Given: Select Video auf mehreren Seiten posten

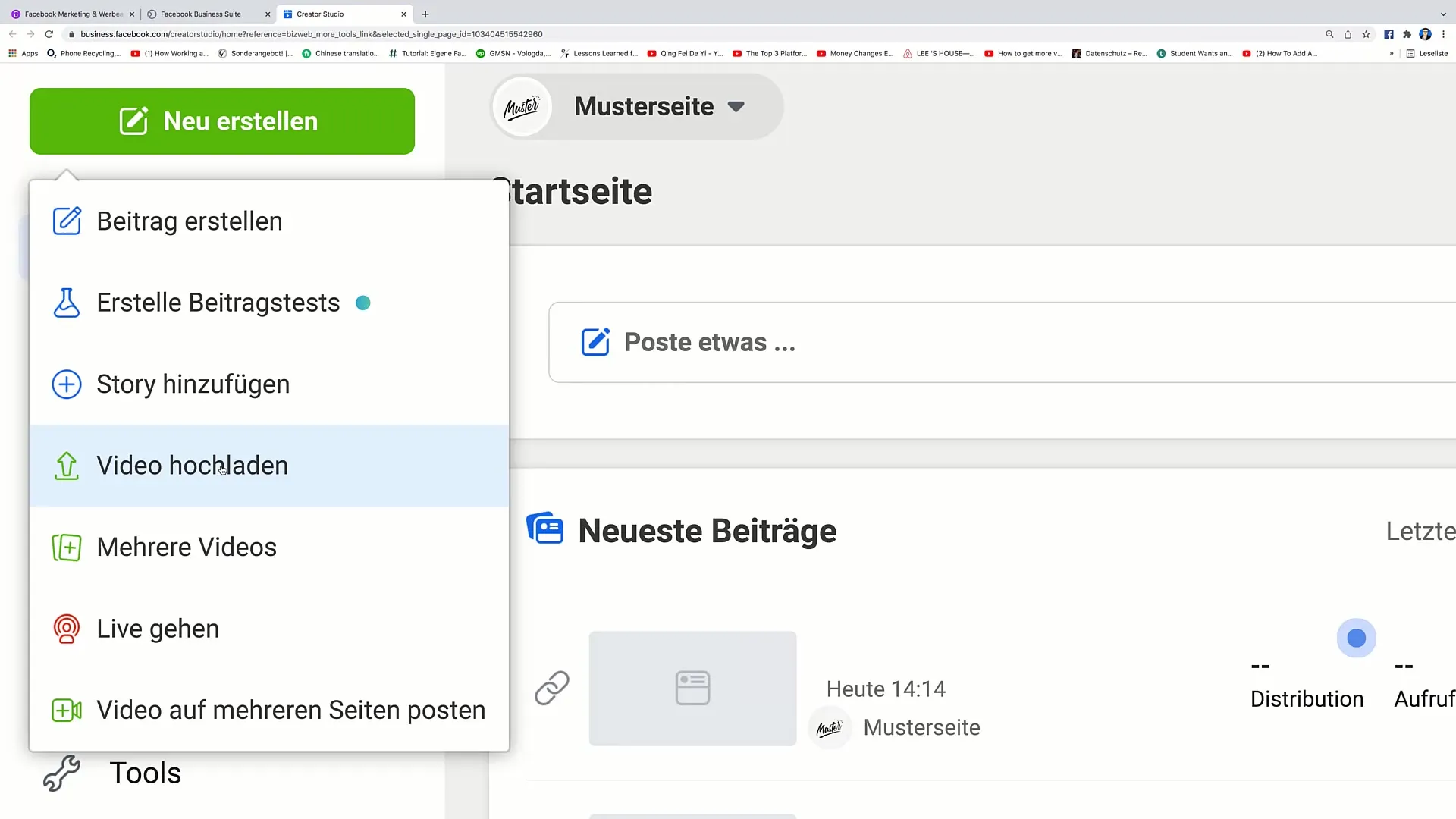Looking at the screenshot, I should coord(268,710).
